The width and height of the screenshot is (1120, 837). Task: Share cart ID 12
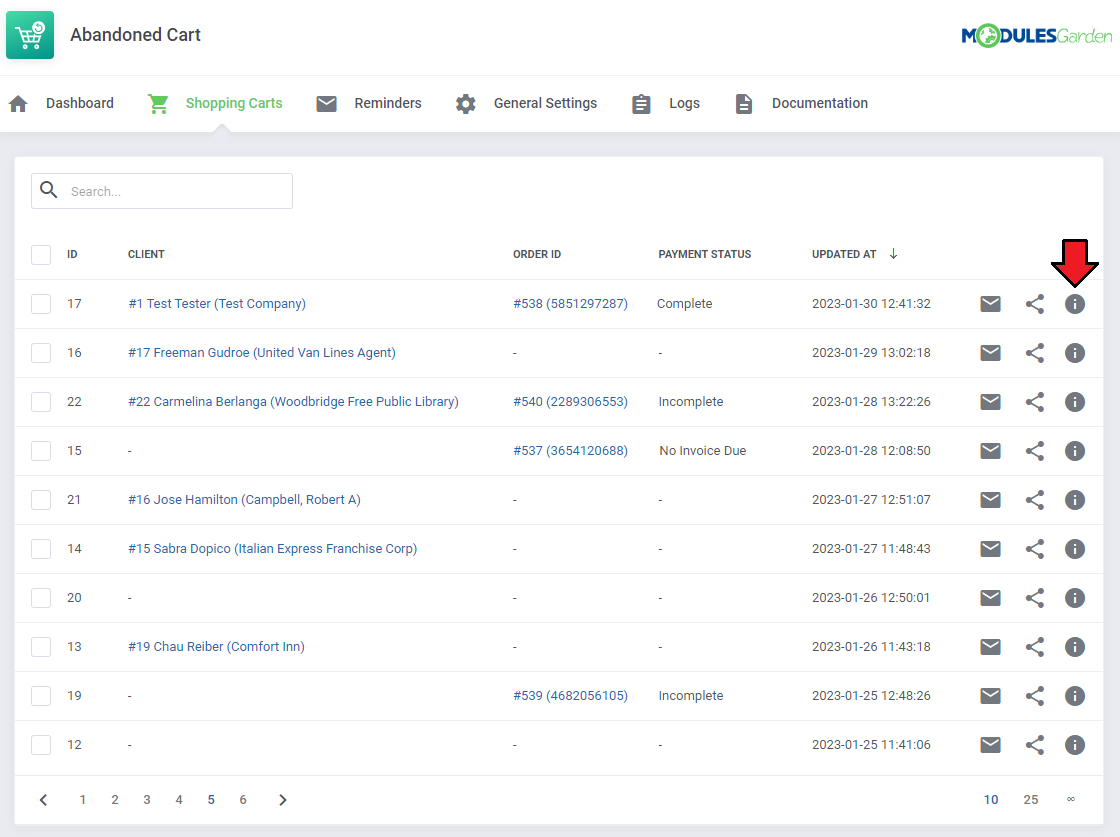pos(1035,745)
